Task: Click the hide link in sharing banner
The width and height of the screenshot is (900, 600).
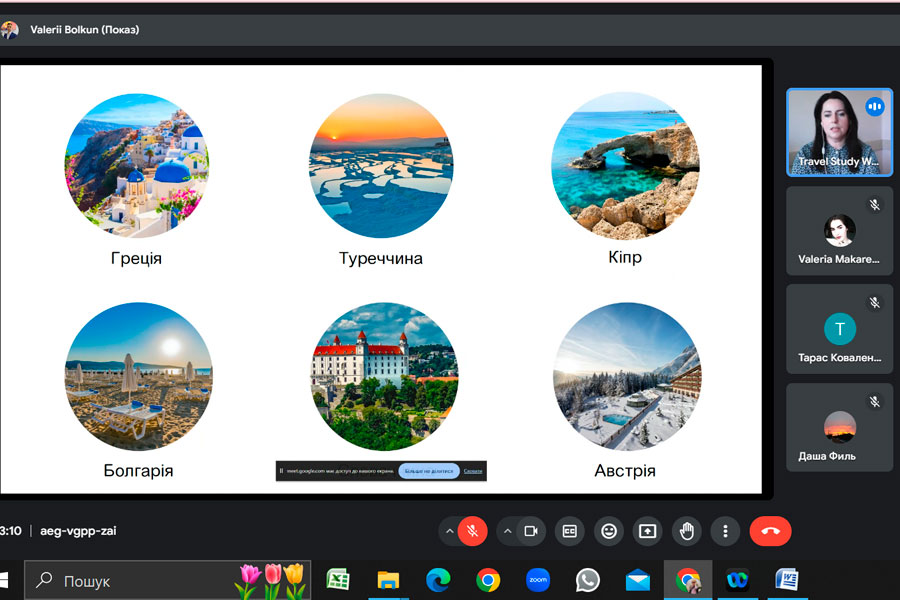Action: click(473, 471)
